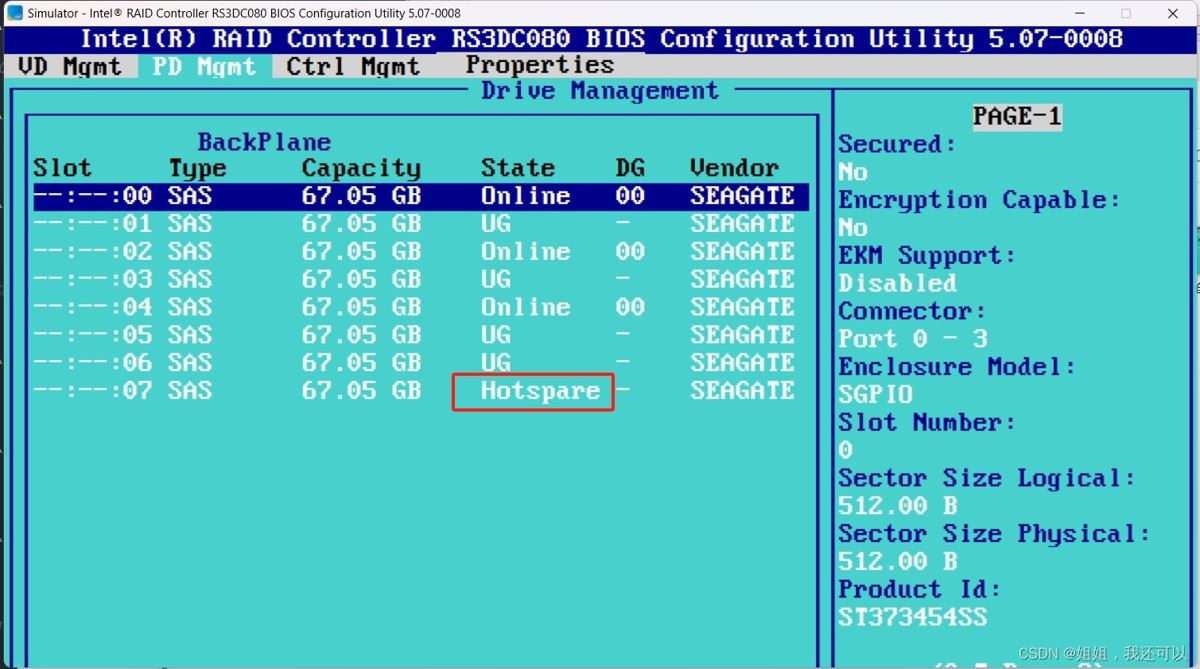
Task: Click the Connector label
Action: (912, 311)
